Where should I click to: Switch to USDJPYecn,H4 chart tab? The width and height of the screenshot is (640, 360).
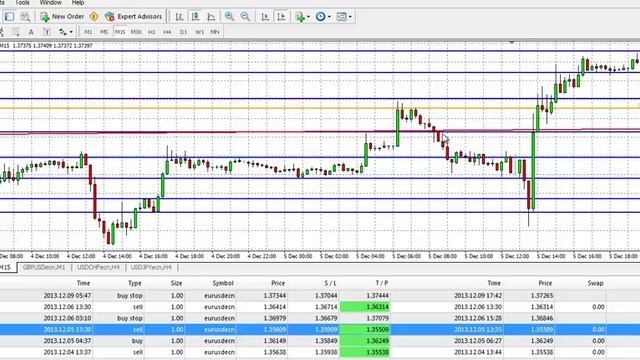(x=151, y=267)
